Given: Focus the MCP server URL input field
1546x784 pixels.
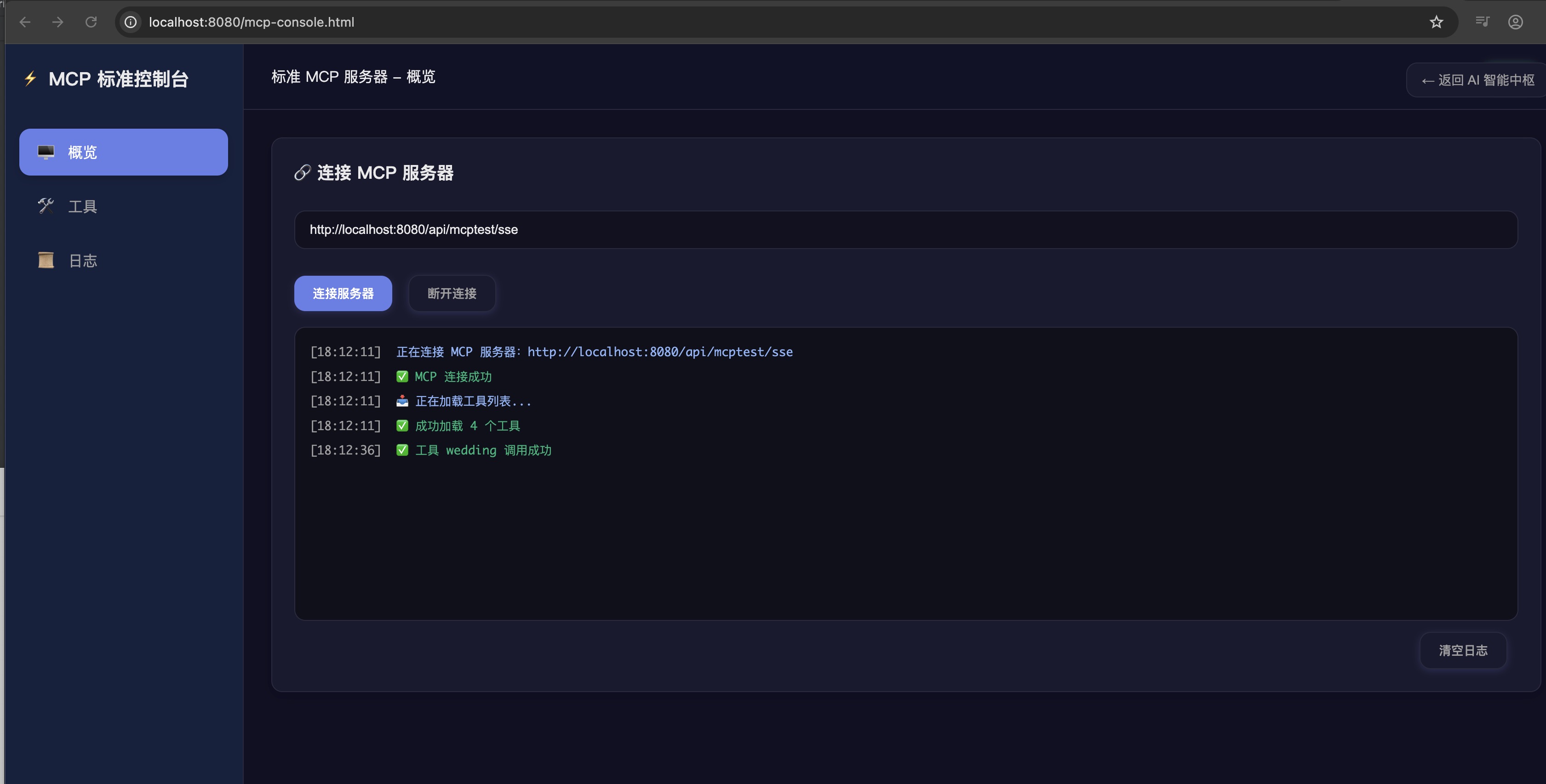Looking at the screenshot, I should click(905, 230).
